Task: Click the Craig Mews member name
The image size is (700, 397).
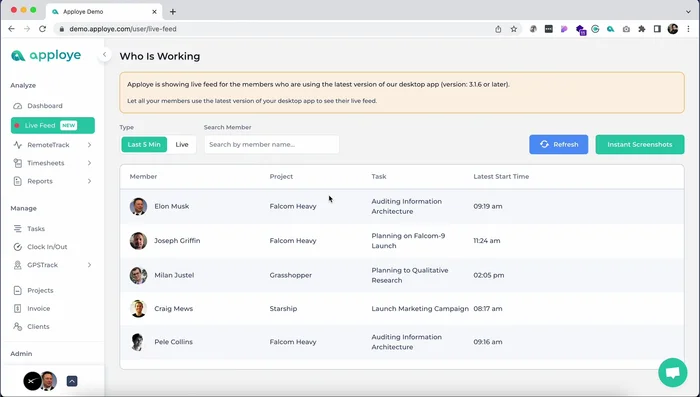Action: click(174, 309)
